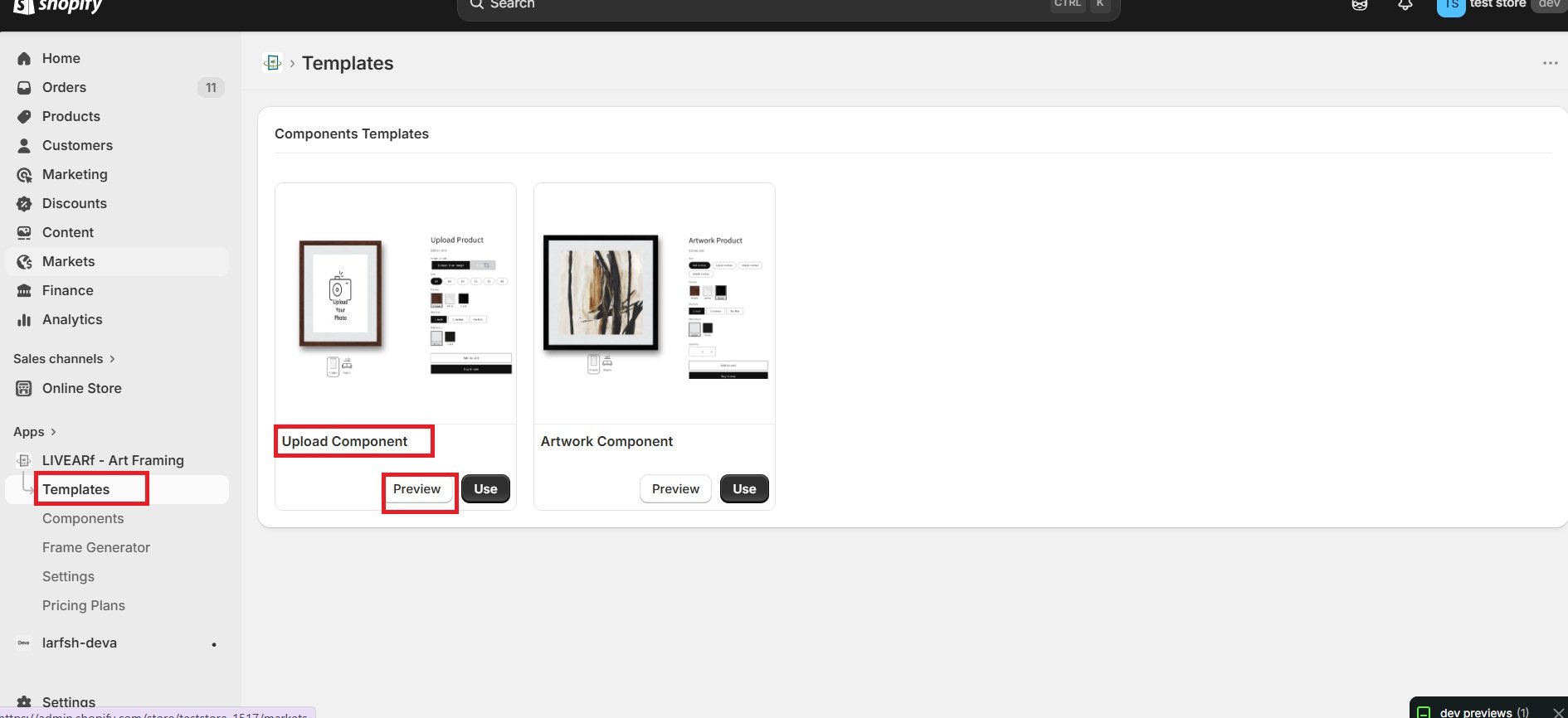Preview the Artwork Component template

click(675, 489)
